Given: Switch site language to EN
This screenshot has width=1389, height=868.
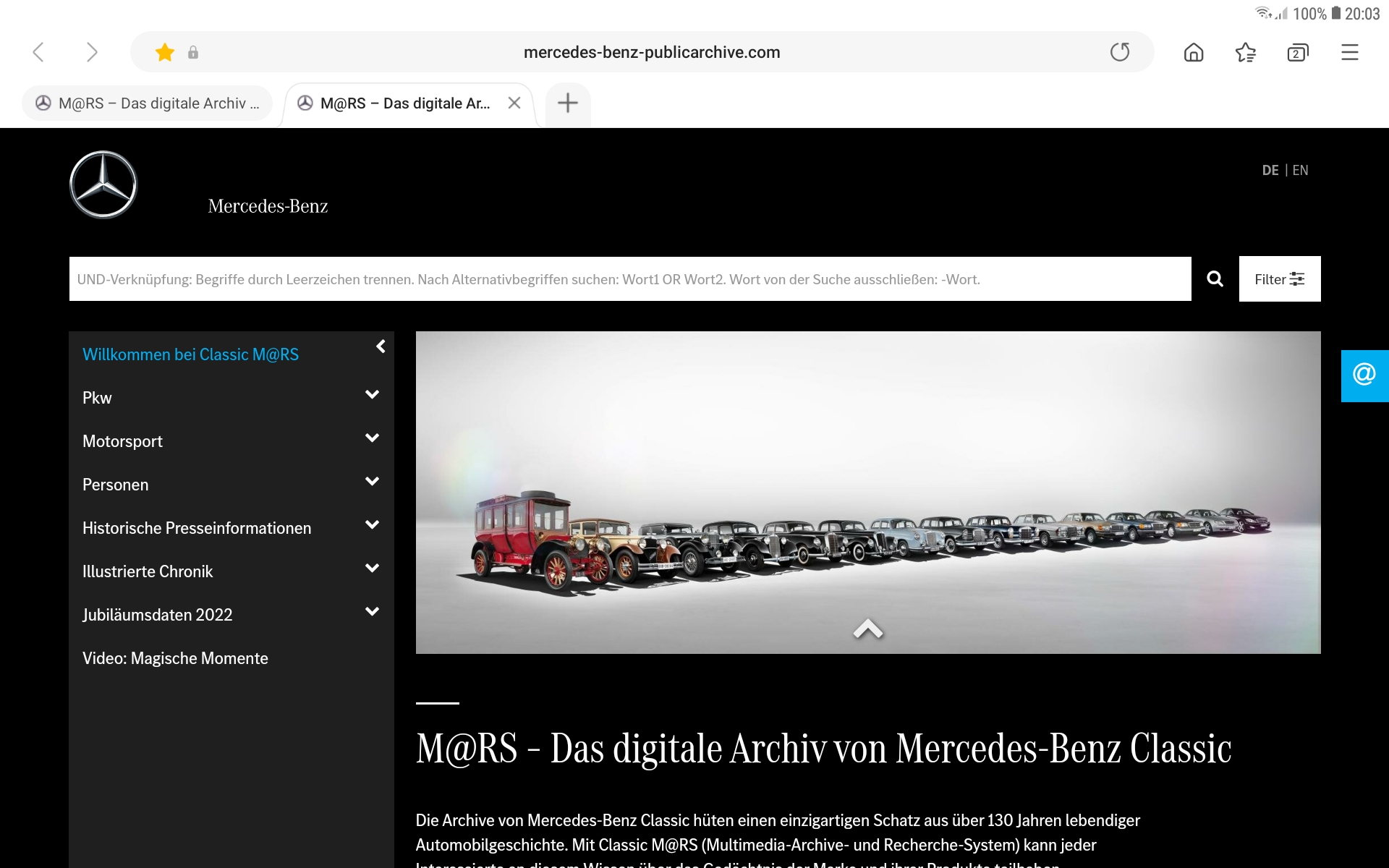Looking at the screenshot, I should point(1300,171).
